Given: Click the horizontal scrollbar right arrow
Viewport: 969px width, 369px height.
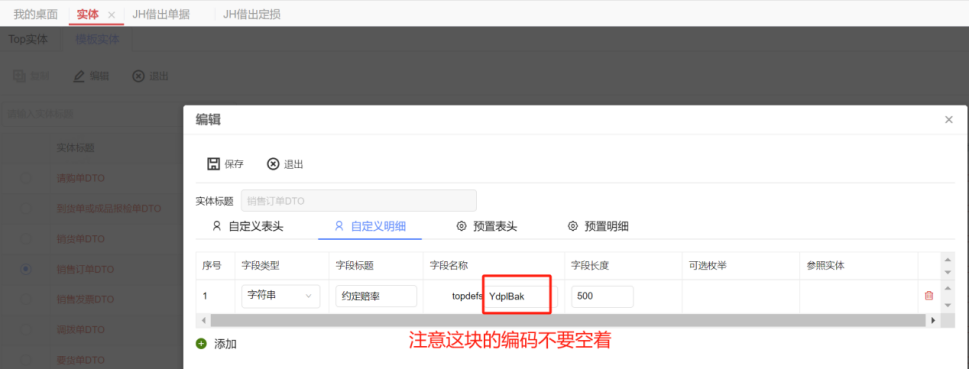Looking at the screenshot, I should (x=933, y=320).
